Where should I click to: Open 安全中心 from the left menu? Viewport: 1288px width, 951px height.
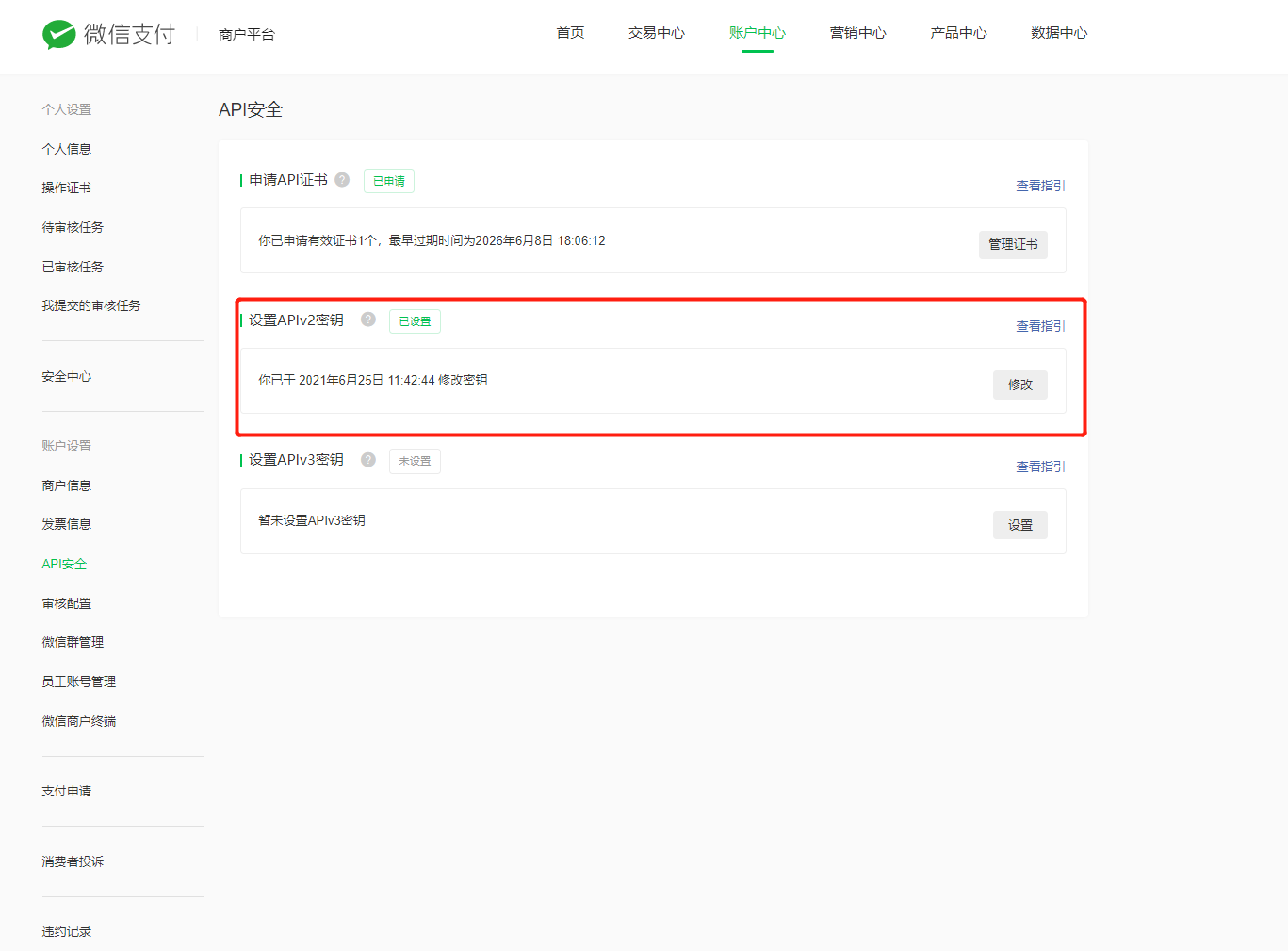67,376
